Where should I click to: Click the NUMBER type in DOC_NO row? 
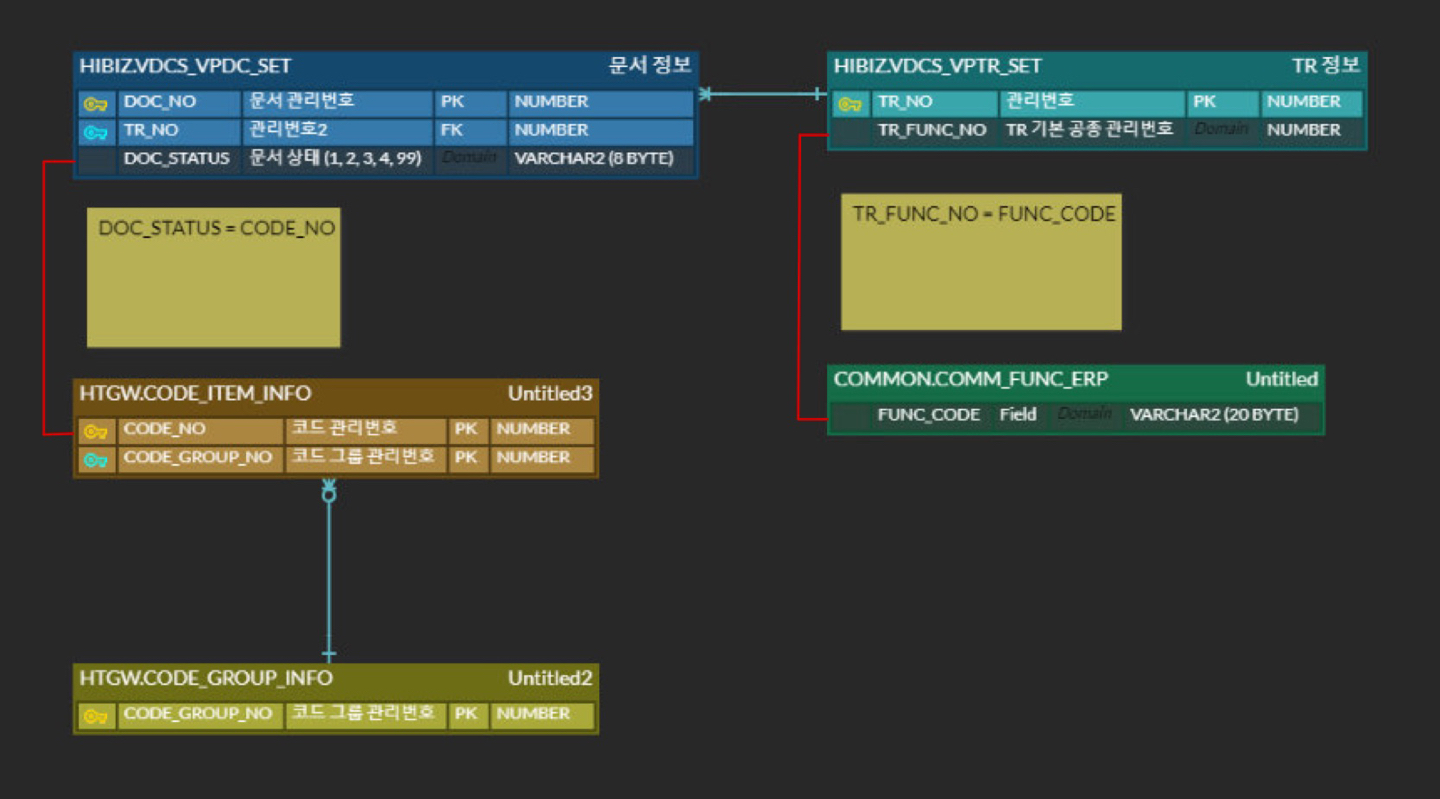pos(551,102)
